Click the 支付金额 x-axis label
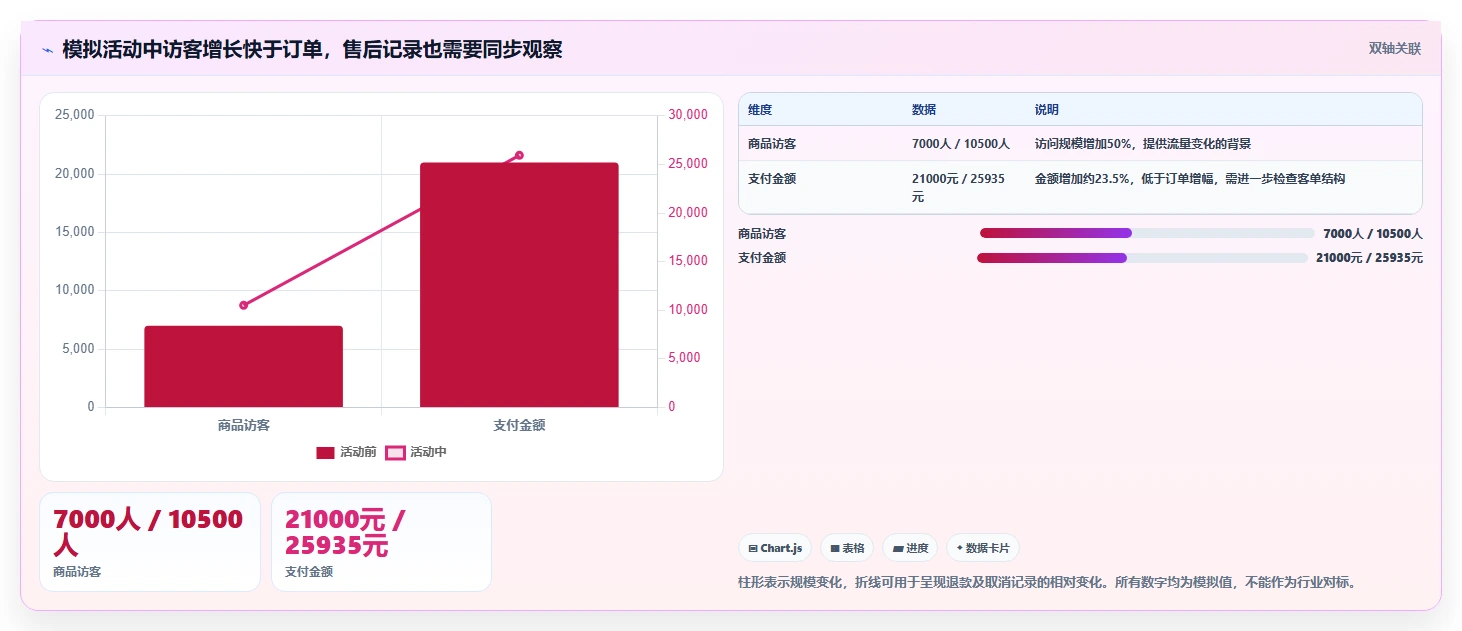The width and height of the screenshot is (1462, 631). (519, 425)
